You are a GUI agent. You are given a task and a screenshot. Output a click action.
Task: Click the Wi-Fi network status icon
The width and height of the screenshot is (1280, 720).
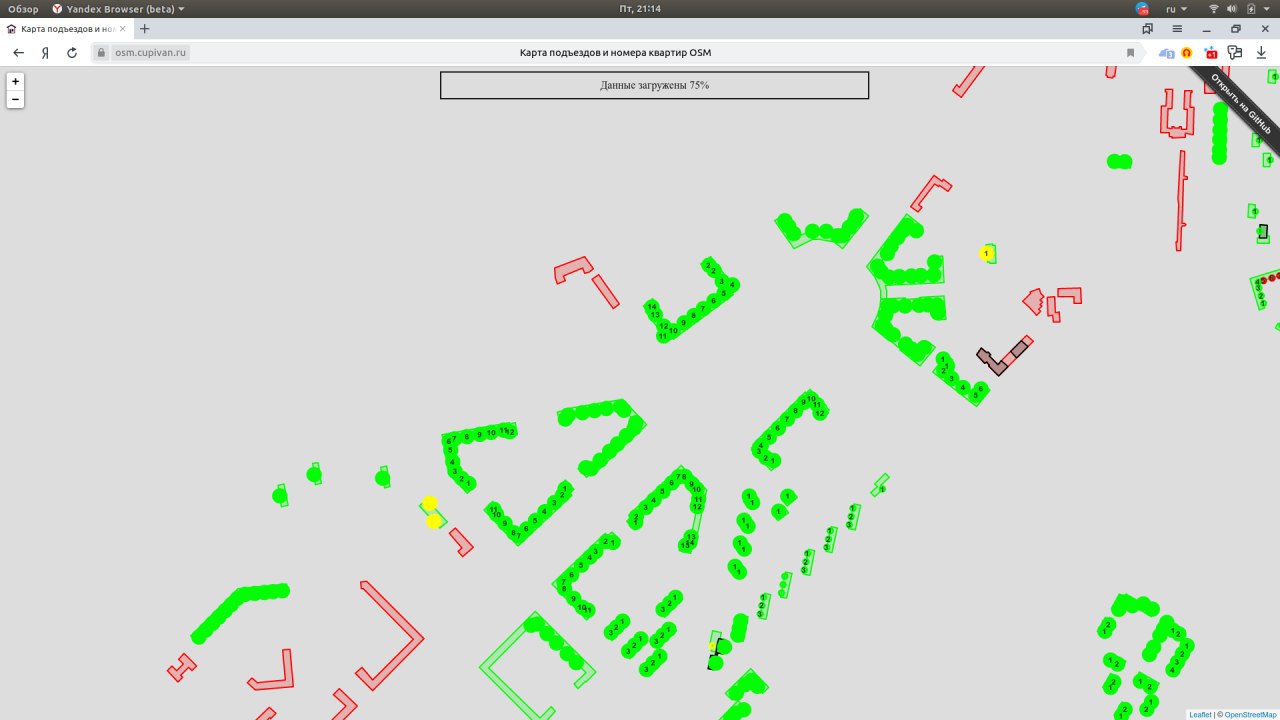[x=1214, y=8]
